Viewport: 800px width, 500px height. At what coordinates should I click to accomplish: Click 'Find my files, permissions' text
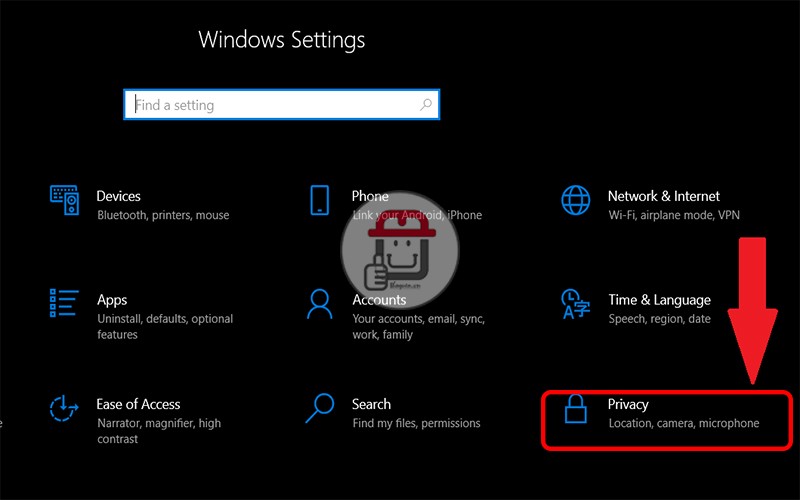coord(416,423)
